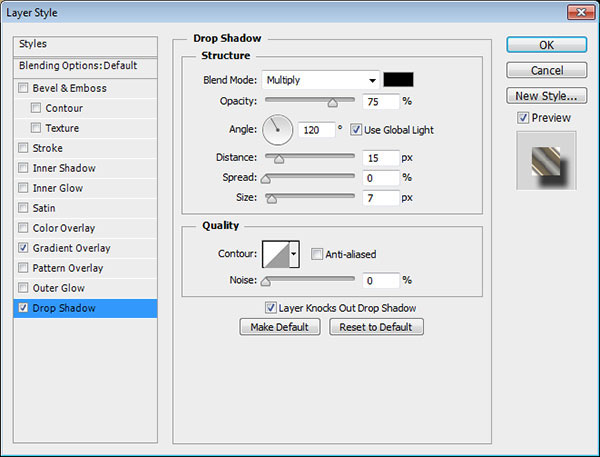Enable the Outer Glow checkbox
This screenshot has height=457, width=600.
coord(23,287)
